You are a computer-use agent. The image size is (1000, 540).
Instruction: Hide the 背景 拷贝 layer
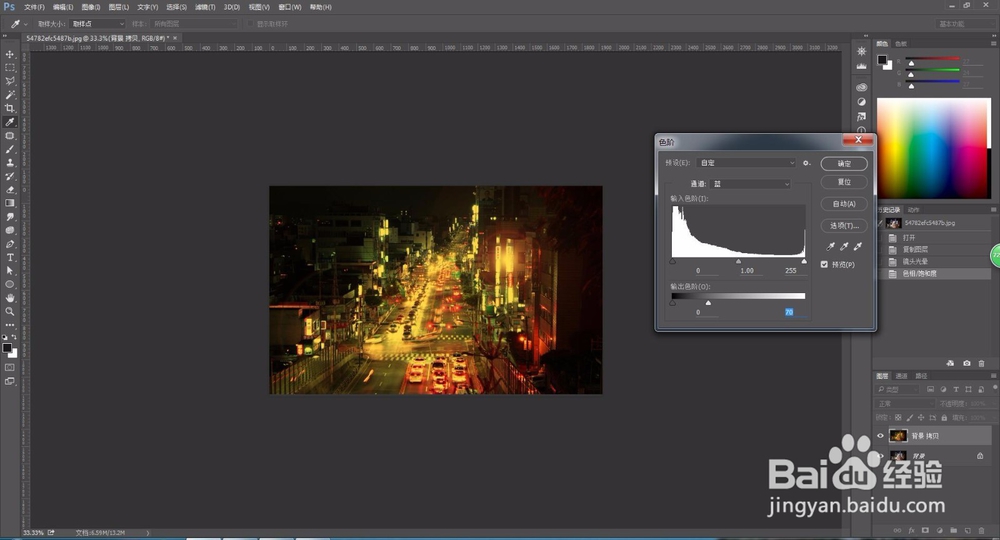(881, 436)
